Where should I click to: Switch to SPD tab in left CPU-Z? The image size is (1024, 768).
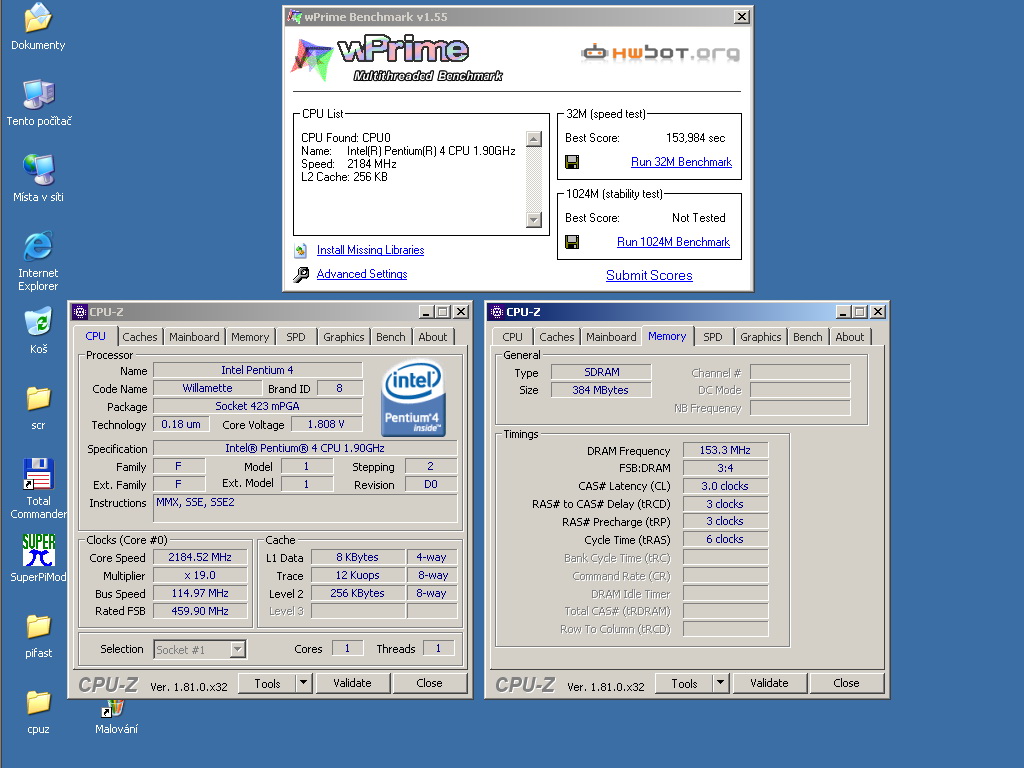(296, 337)
